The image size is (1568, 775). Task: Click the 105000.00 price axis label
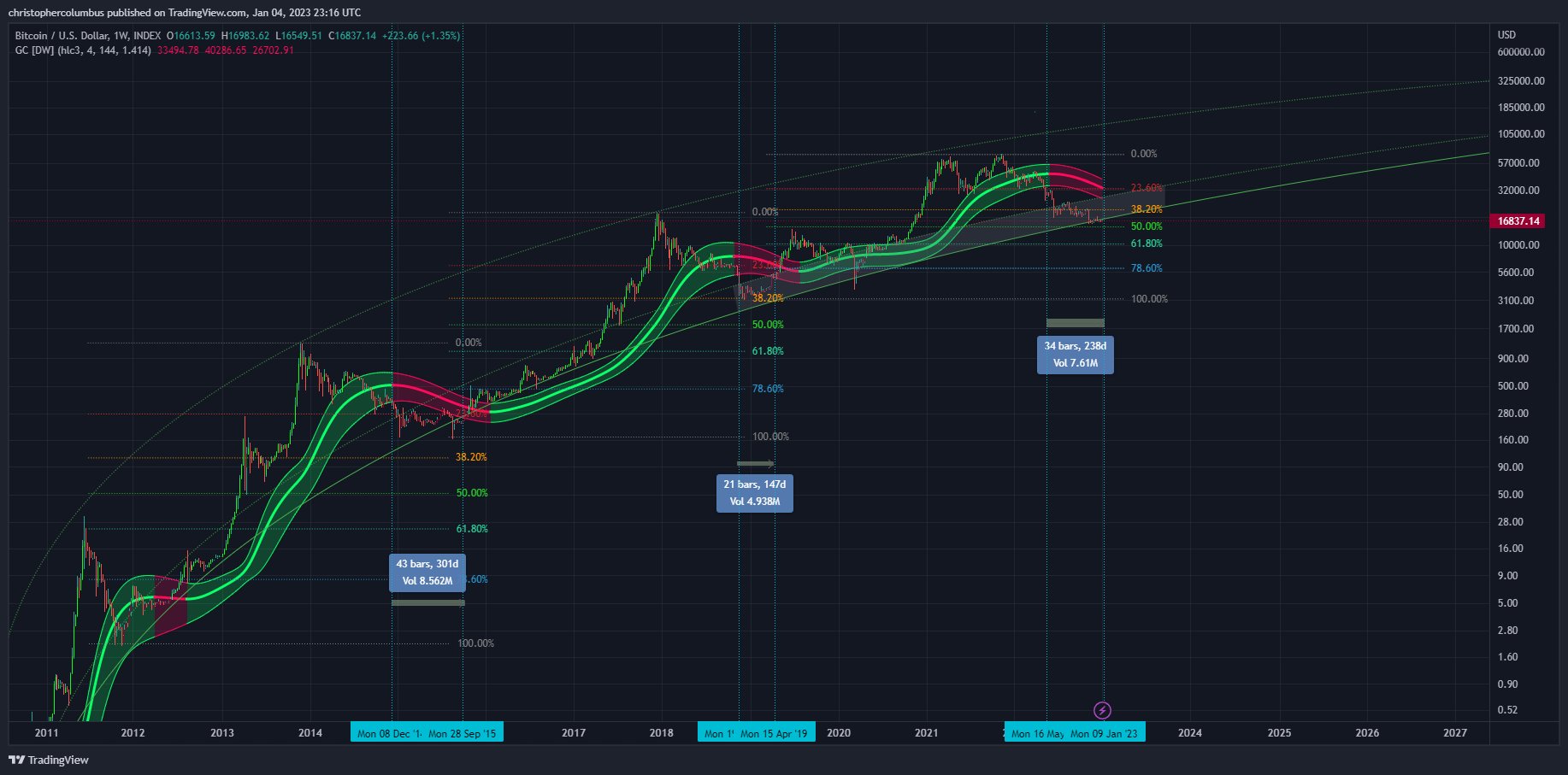pos(1521,134)
